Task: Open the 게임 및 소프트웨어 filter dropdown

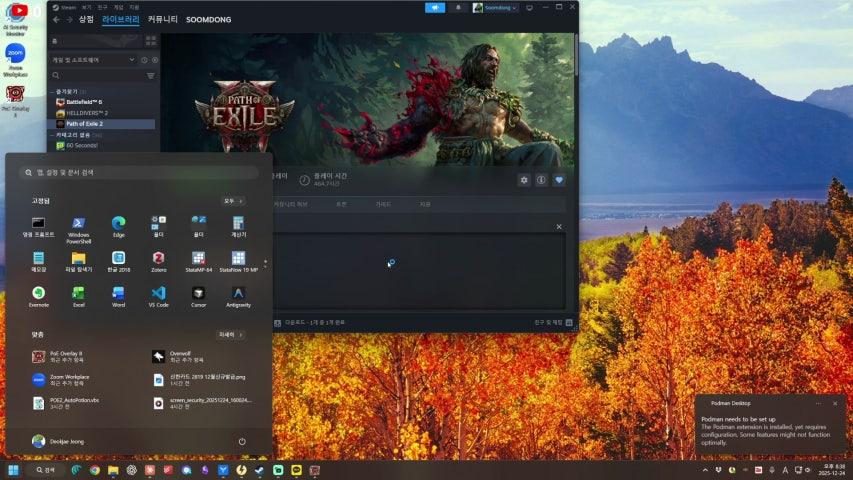Action: (131, 60)
